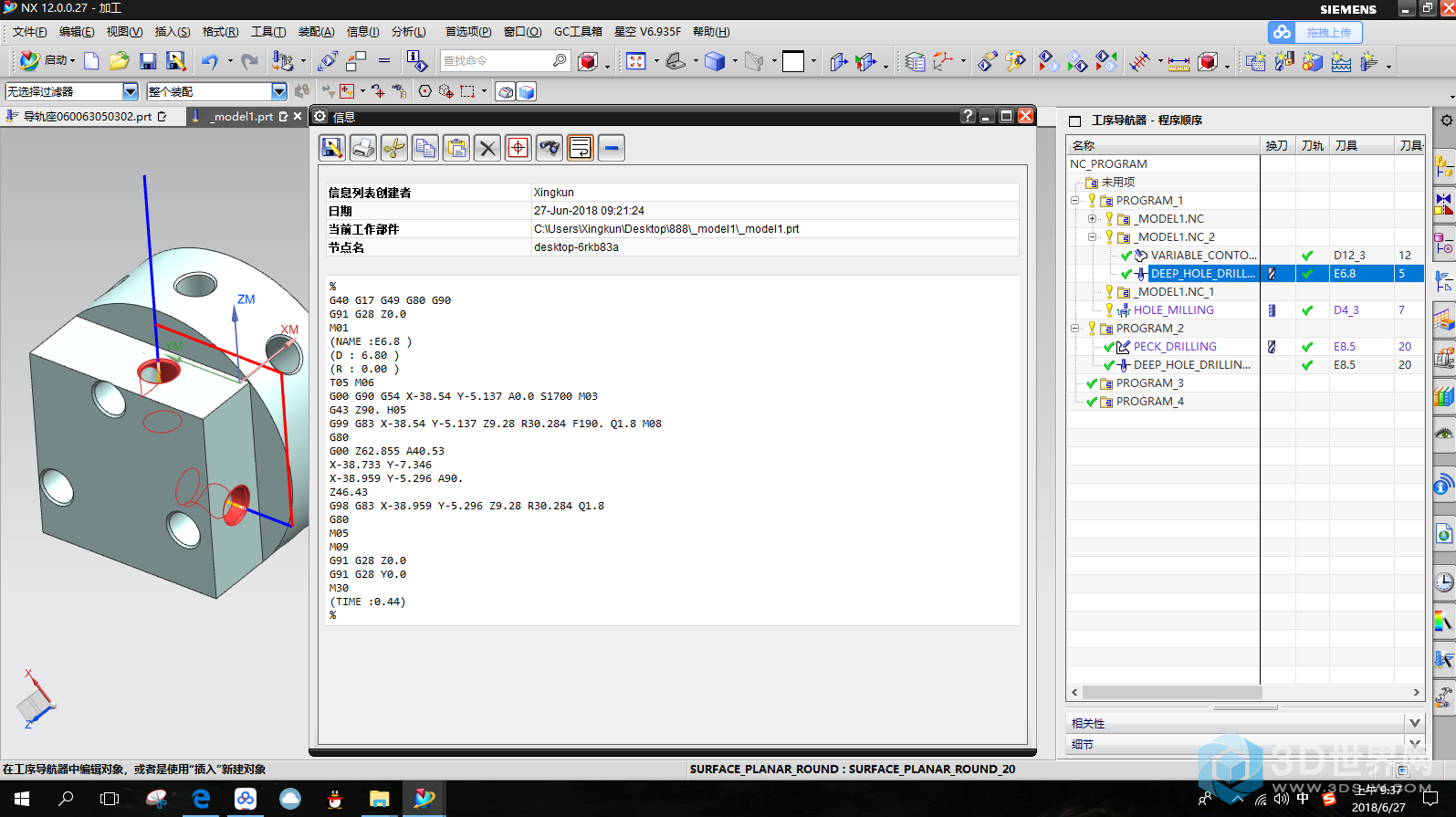The height and width of the screenshot is (817, 1456).
Task: Click the 刀具 tool column header
Action: 1361,145
